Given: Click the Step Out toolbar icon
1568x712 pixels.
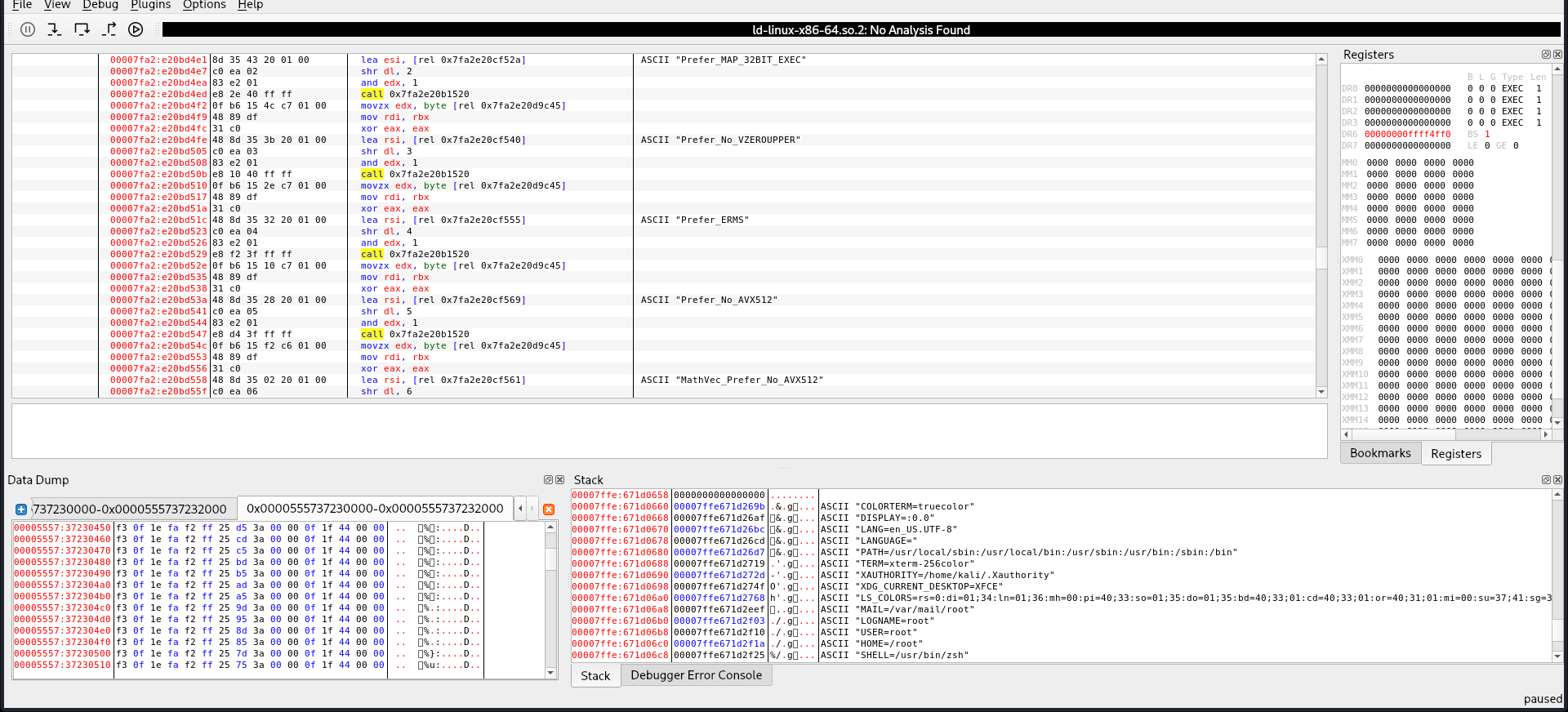Looking at the screenshot, I should (x=109, y=29).
